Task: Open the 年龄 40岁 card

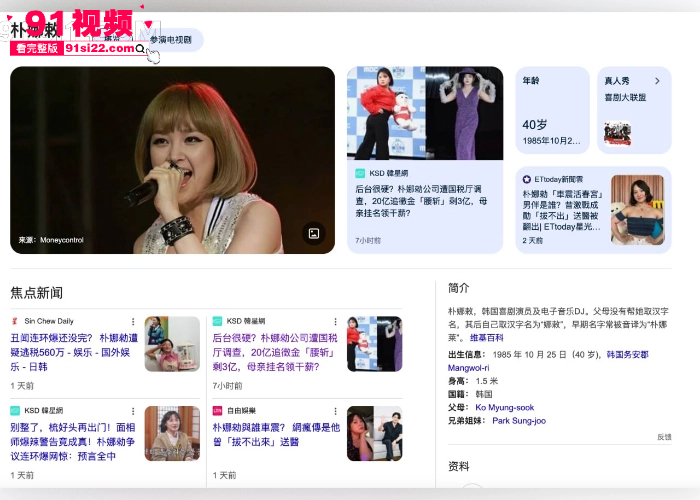Action: coord(552,110)
